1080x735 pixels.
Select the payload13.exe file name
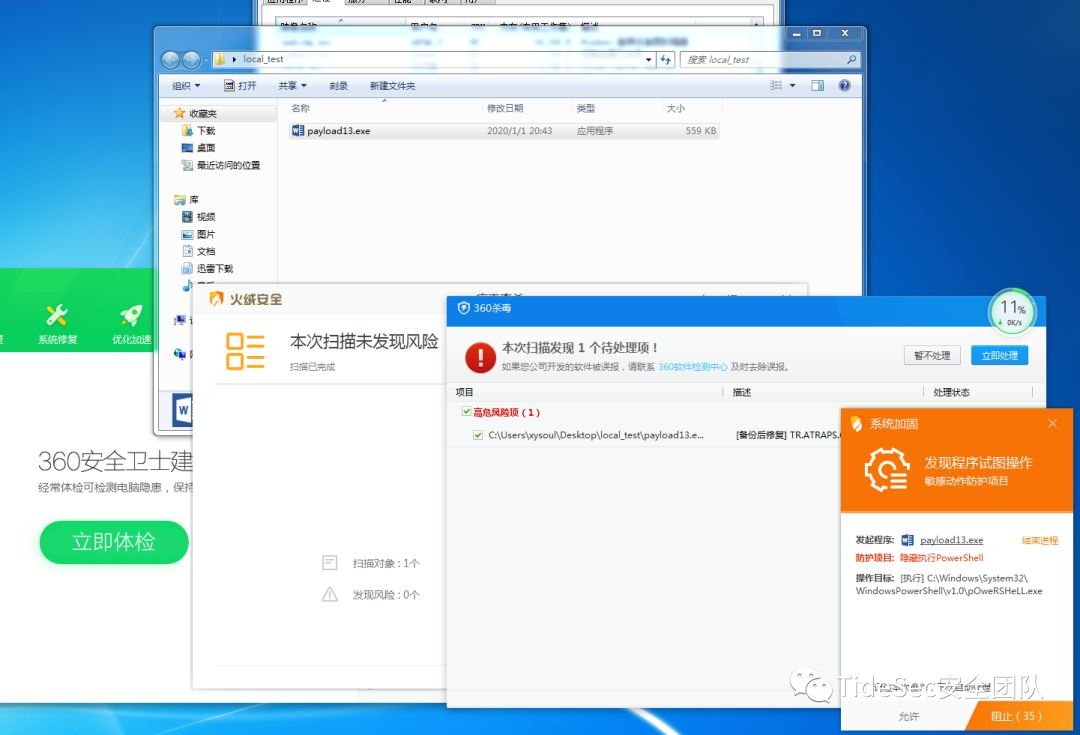(338, 131)
